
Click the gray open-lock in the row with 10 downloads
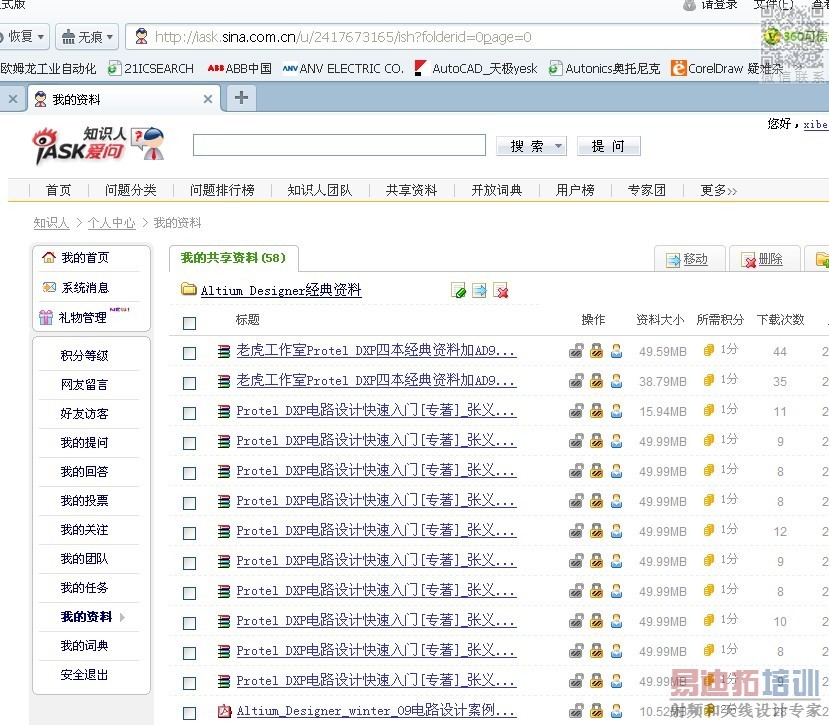(x=576, y=621)
